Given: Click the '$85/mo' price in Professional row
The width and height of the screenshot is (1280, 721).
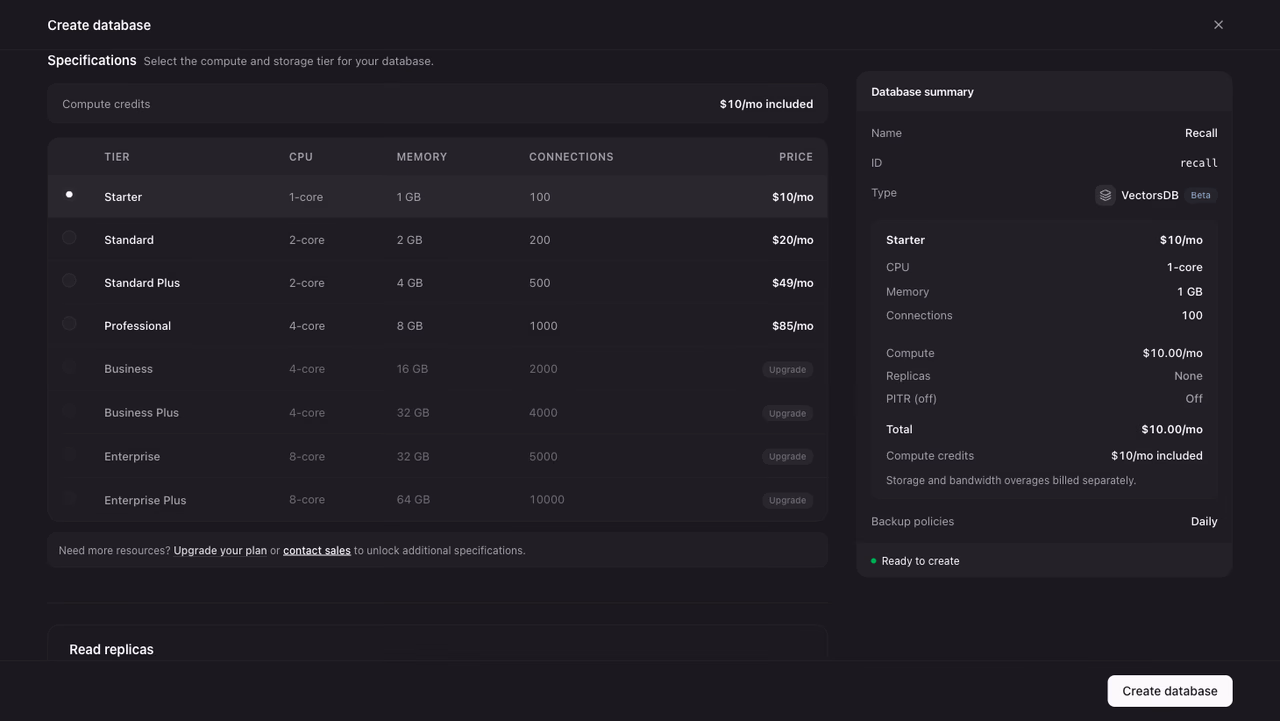Looking at the screenshot, I should click(793, 326).
